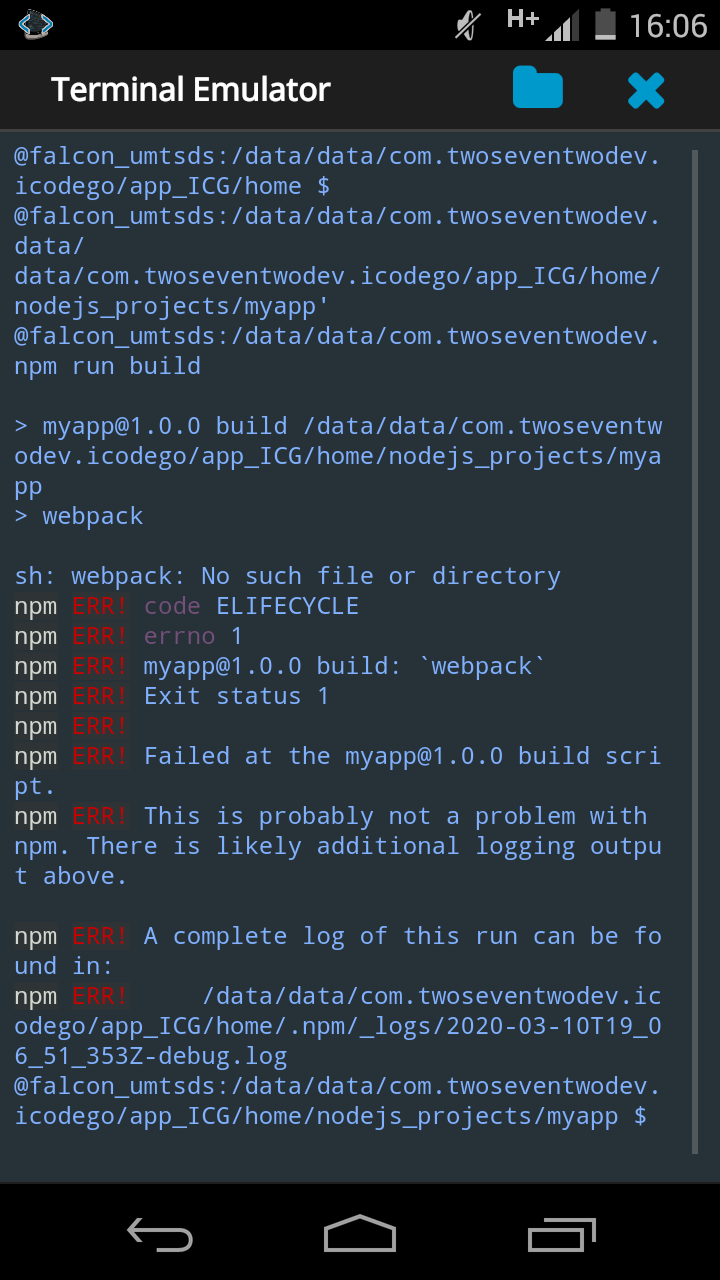Tap the muted sound status icon
Screen dimensions: 720x1280
[467, 25]
